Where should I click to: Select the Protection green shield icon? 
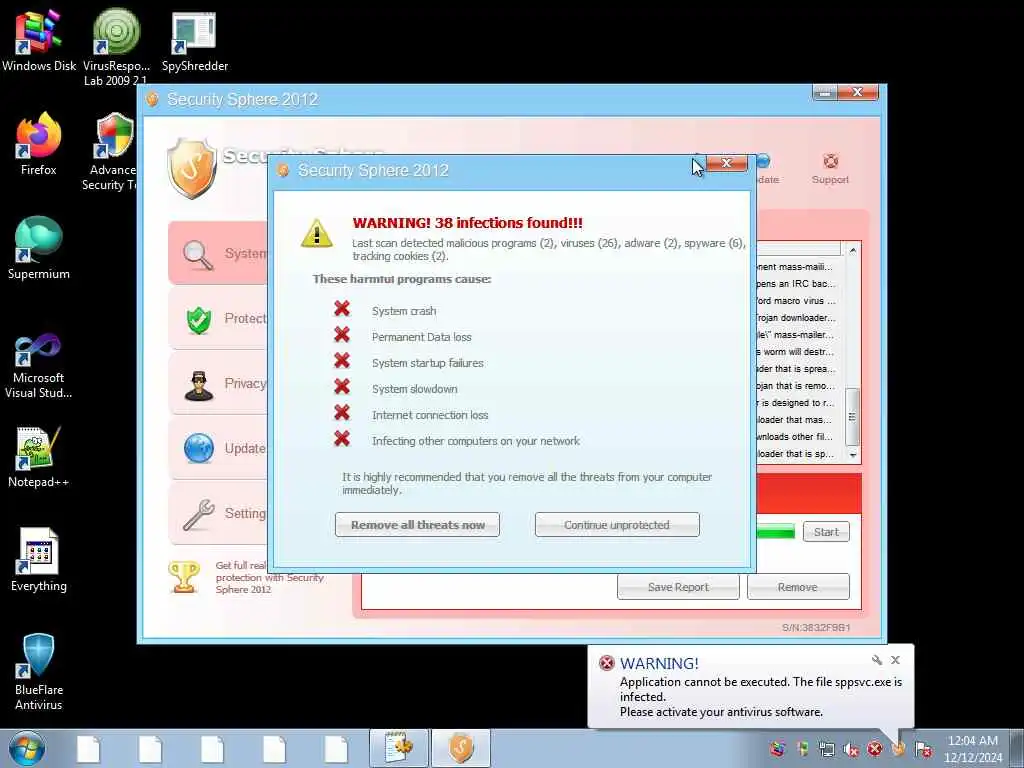[199, 319]
